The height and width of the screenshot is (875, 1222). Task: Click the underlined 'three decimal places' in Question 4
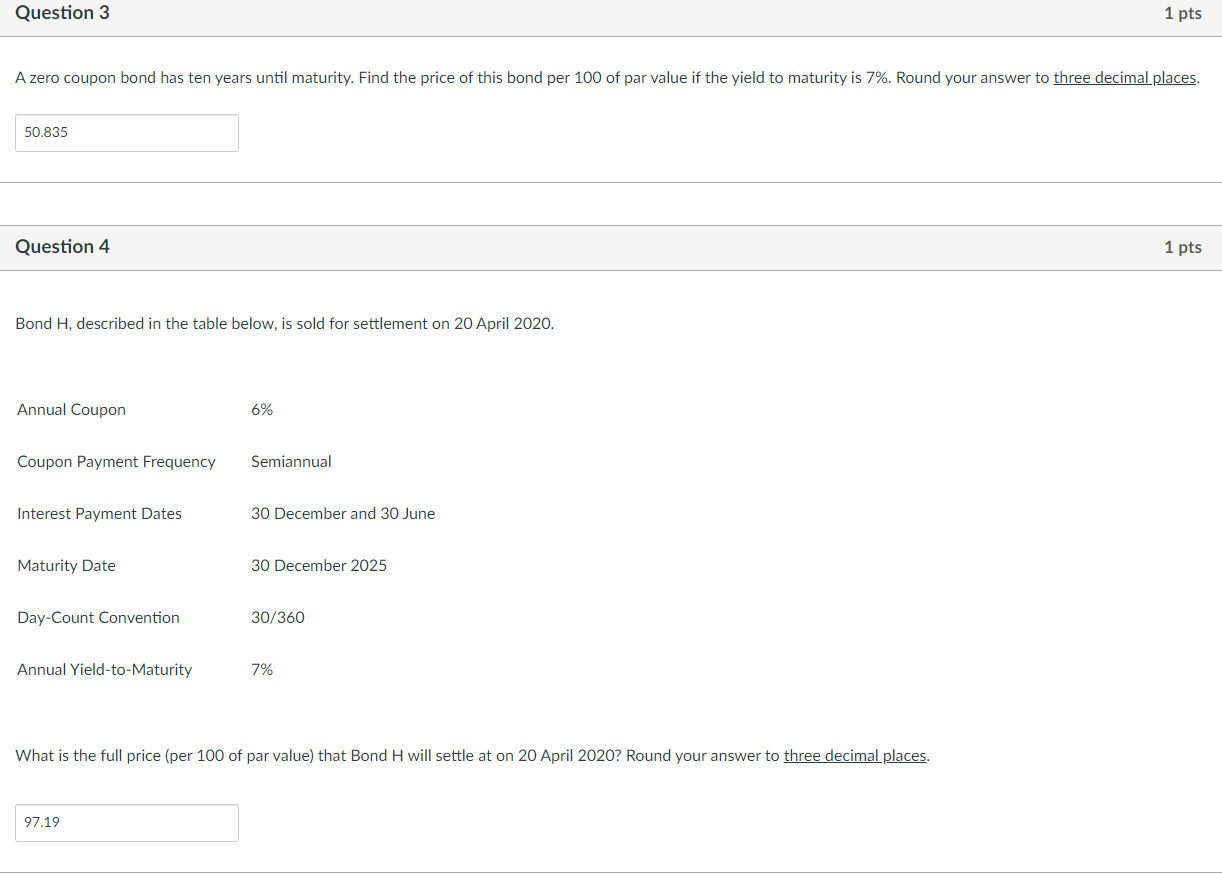click(x=855, y=756)
